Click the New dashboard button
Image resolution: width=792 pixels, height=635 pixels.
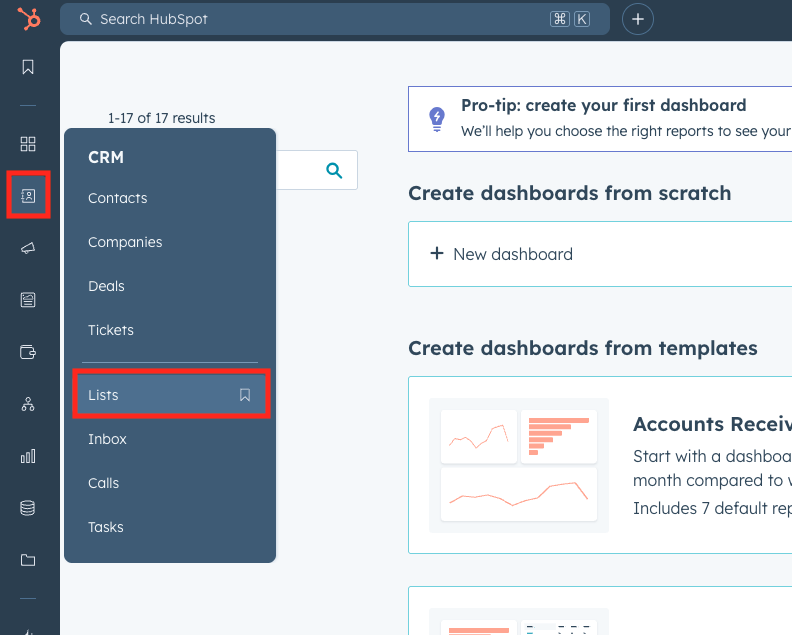(600, 254)
